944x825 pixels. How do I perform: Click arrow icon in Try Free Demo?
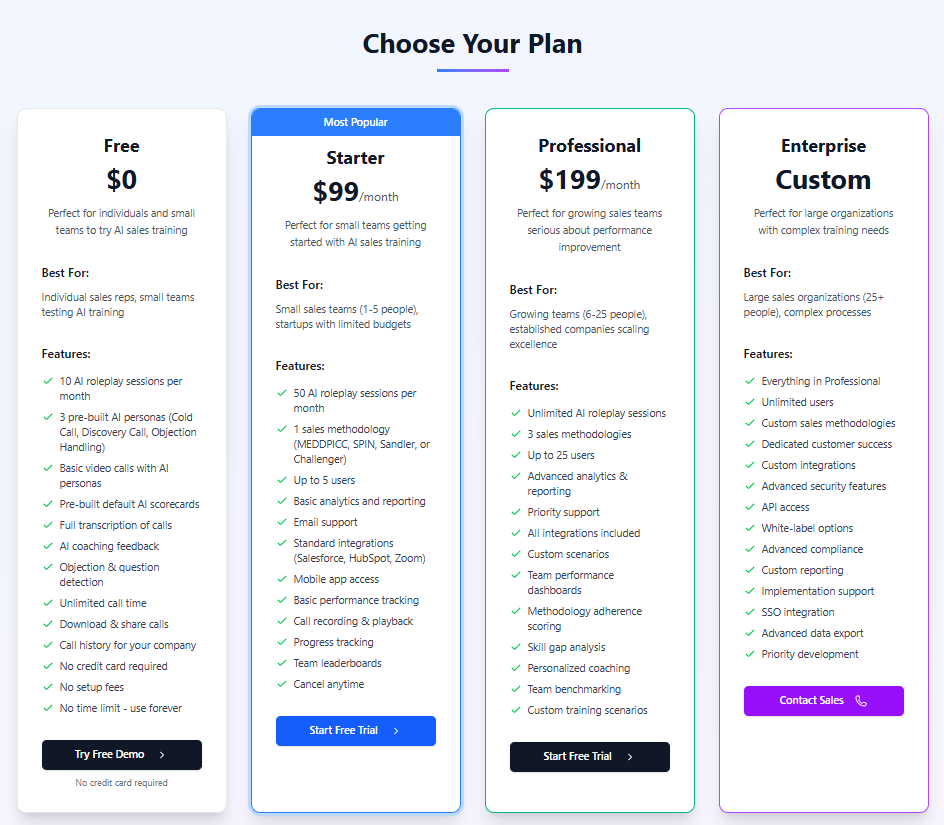(x=162, y=755)
